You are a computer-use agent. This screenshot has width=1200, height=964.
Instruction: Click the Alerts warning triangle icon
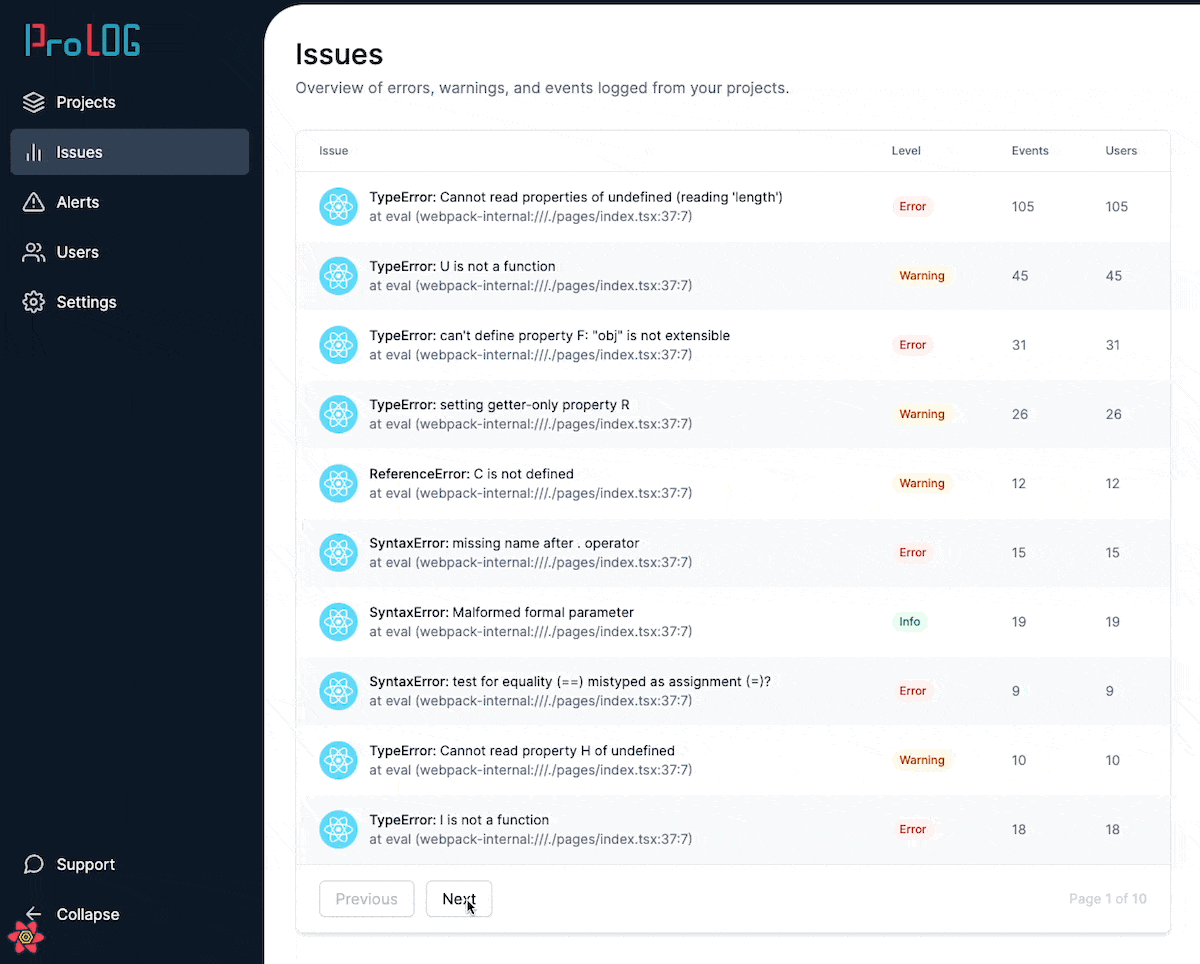click(x=34, y=202)
